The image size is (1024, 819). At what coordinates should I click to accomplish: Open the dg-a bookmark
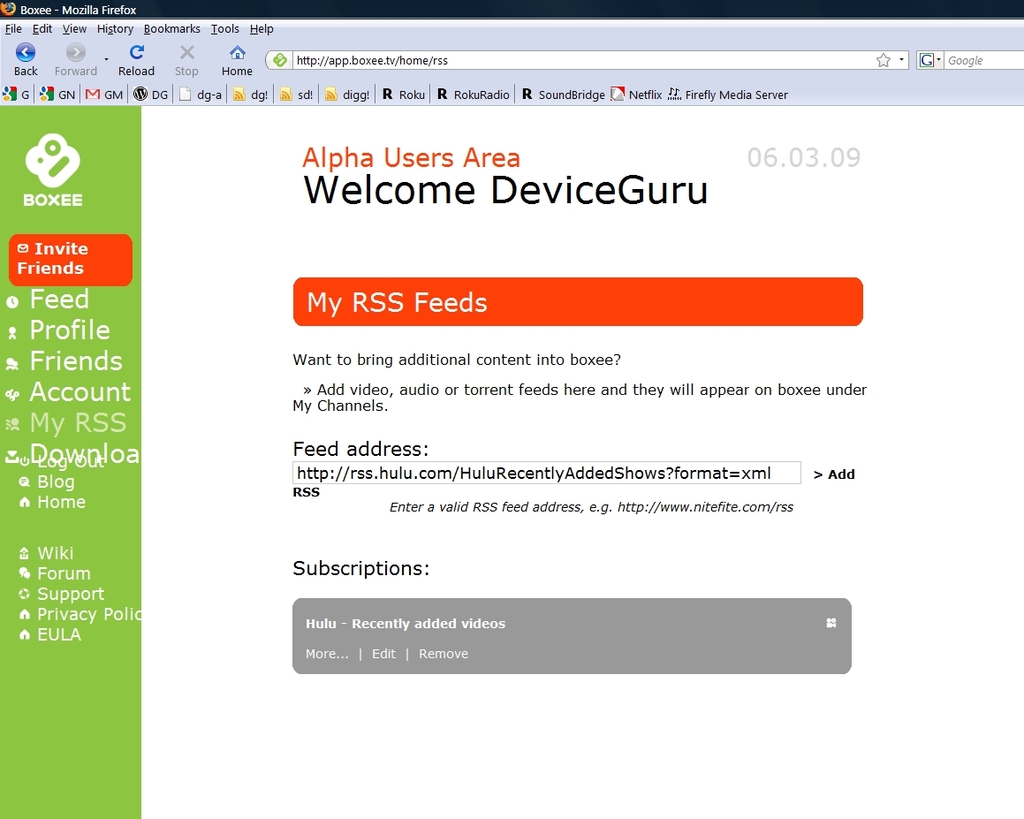200,95
